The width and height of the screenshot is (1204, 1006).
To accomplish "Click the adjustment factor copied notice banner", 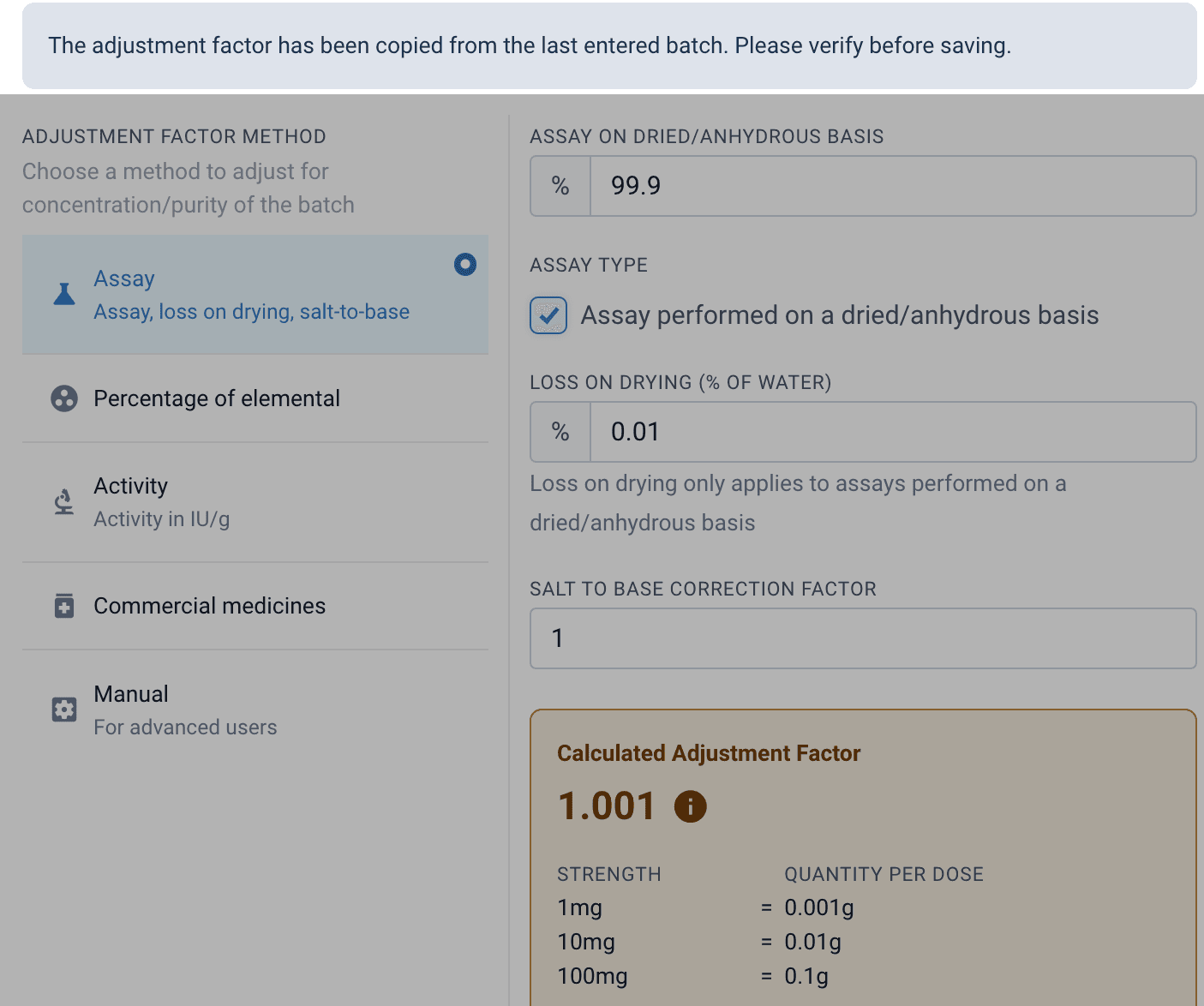I will [x=609, y=45].
